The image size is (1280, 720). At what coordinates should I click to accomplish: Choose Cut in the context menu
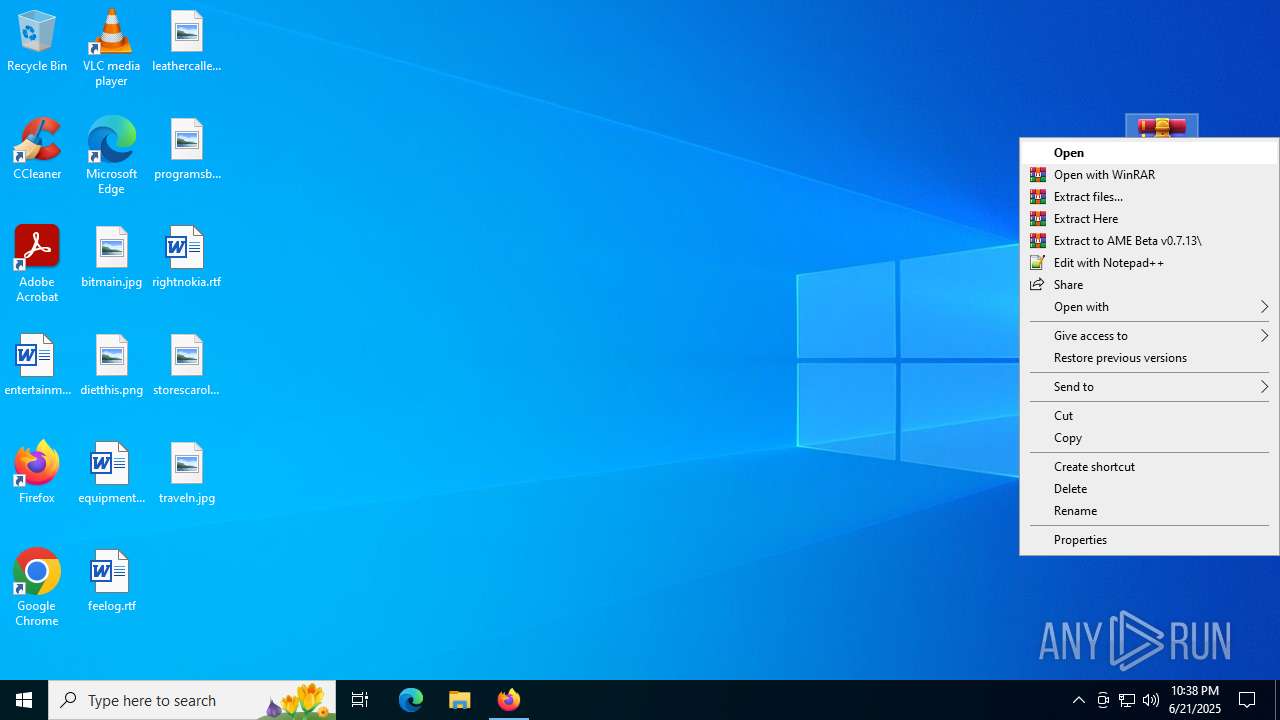click(x=1149, y=416)
